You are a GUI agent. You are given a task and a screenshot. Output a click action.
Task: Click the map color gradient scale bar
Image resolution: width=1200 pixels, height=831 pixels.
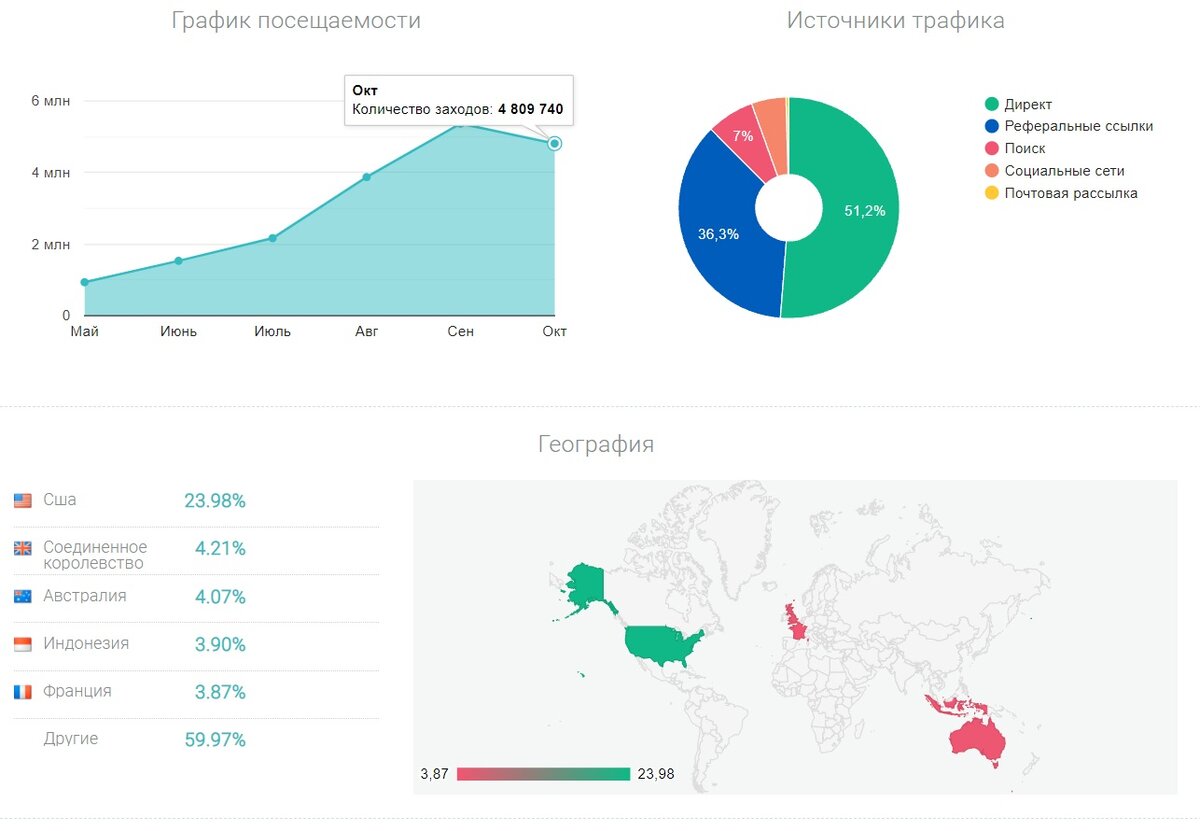[x=543, y=774]
